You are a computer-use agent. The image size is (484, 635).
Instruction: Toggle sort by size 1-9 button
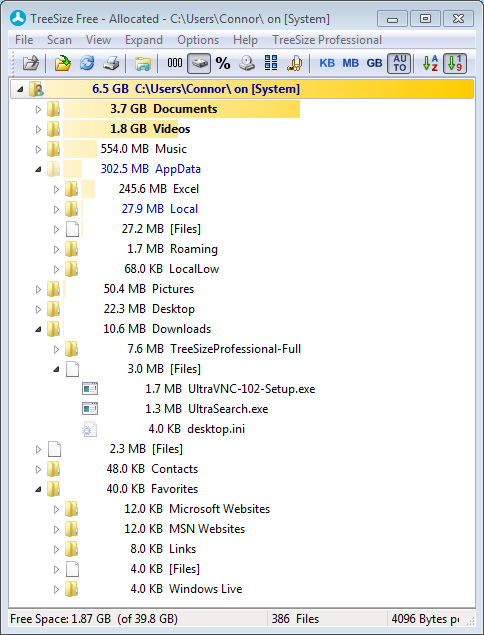tap(455, 64)
